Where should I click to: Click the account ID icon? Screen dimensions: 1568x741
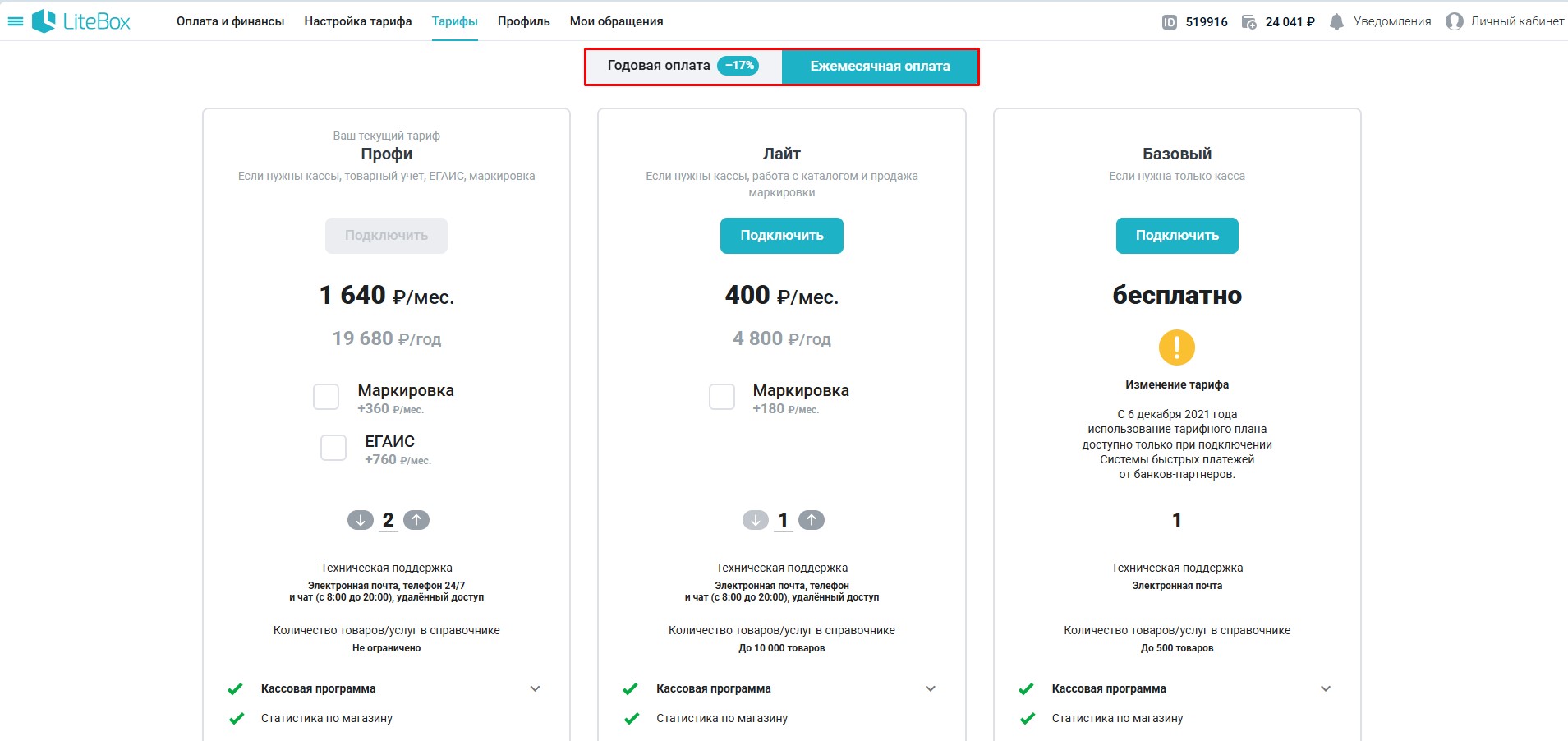1170,22
